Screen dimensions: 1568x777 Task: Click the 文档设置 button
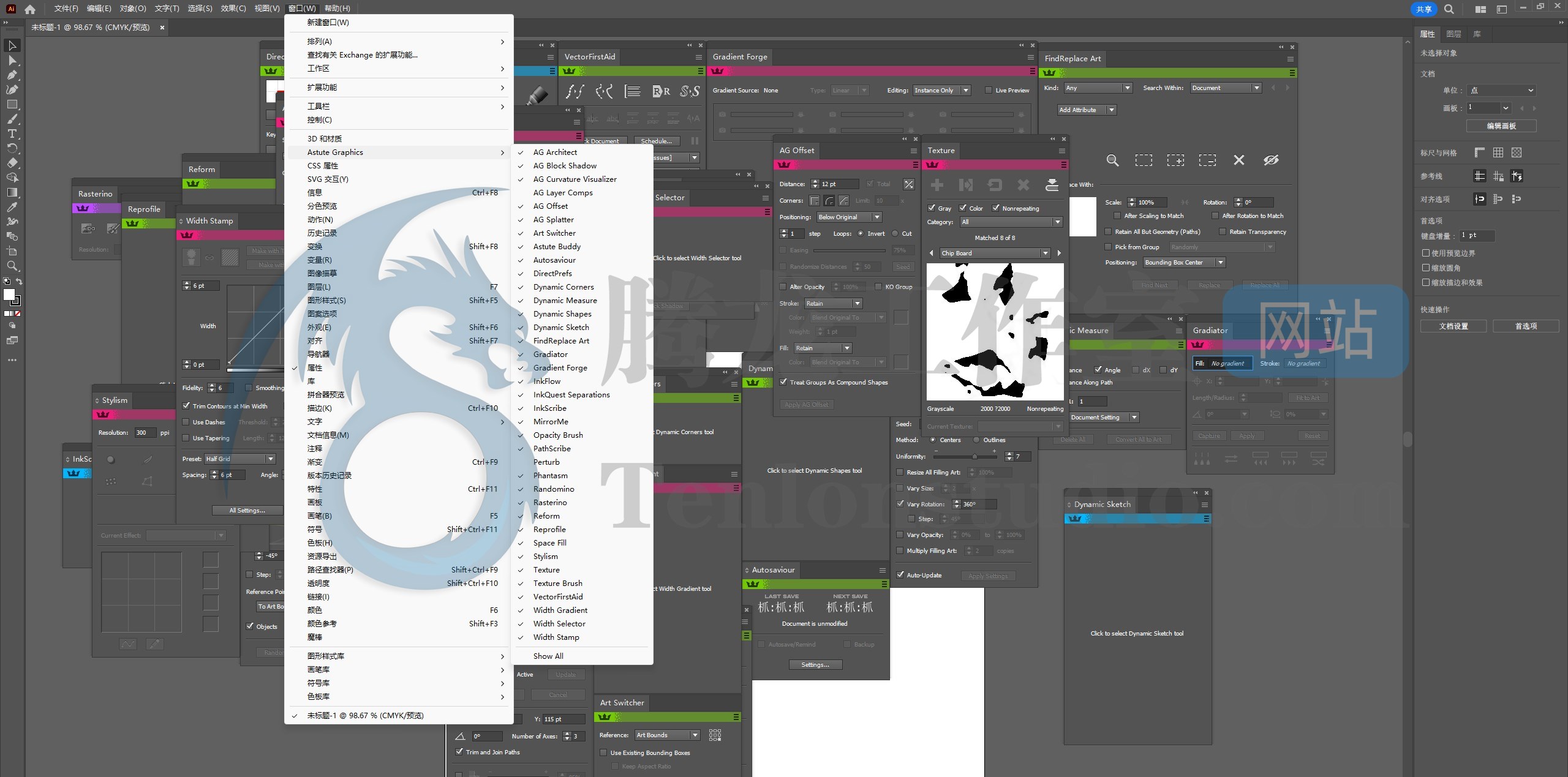pyautogui.click(x=1453, y=326)
